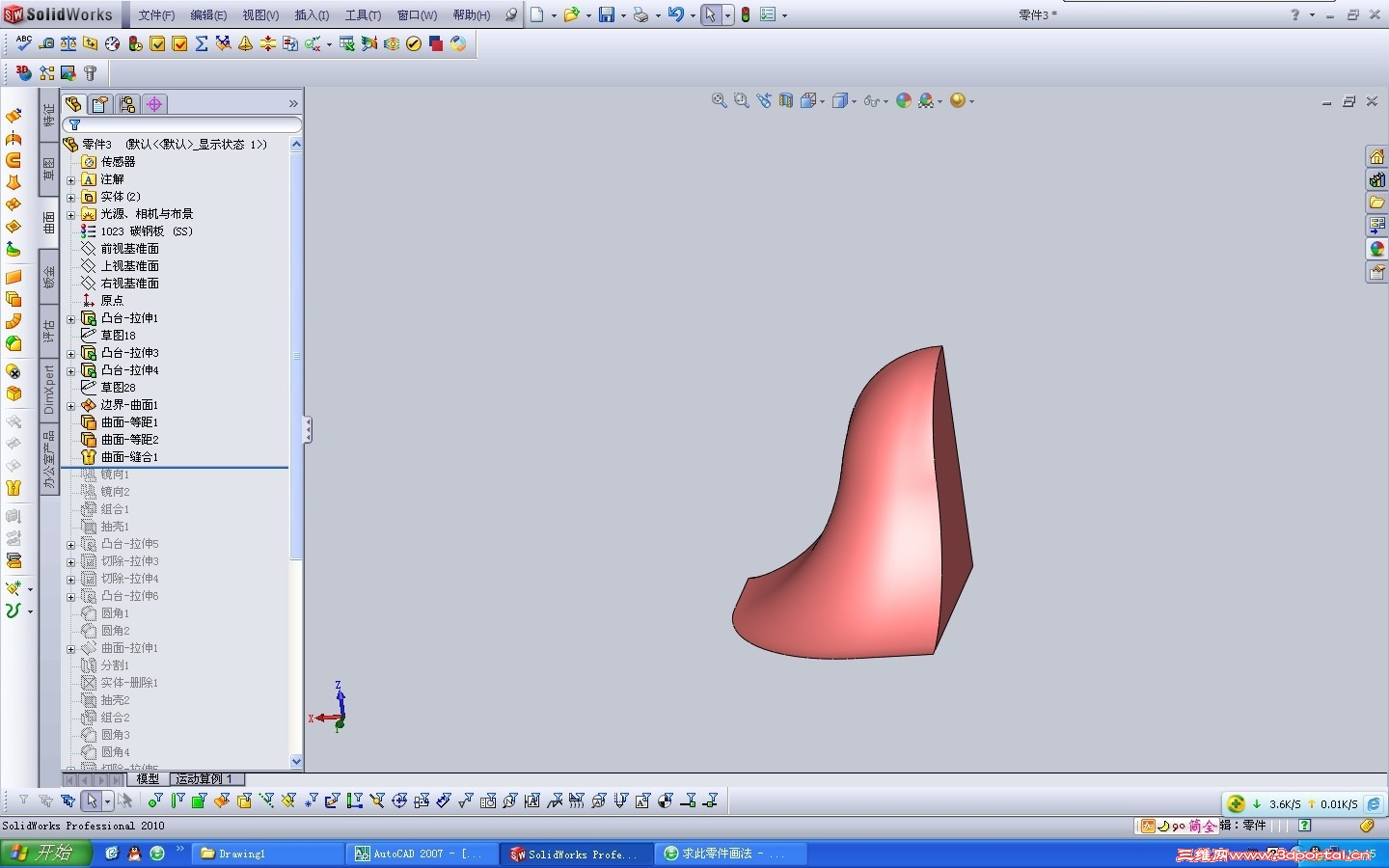
Task: Open the 求此零件画法 browser taskbar button
Action: [731, 854]
